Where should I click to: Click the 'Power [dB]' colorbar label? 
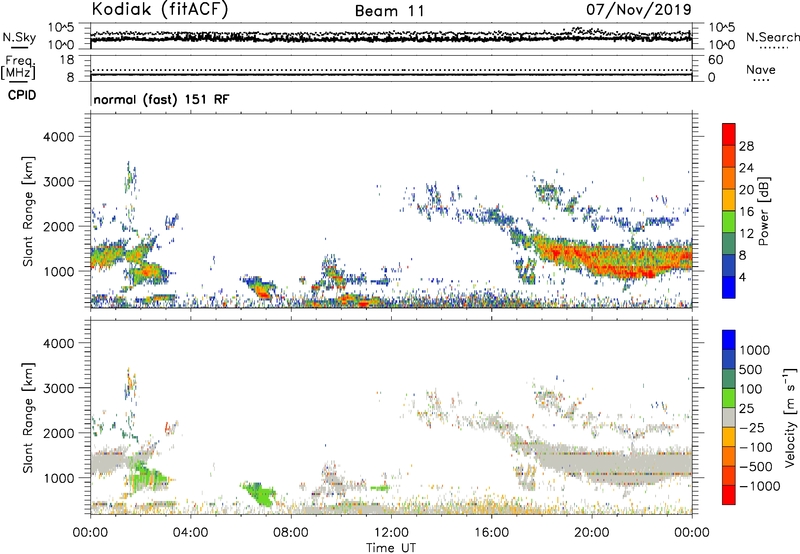tap(764, 211)
